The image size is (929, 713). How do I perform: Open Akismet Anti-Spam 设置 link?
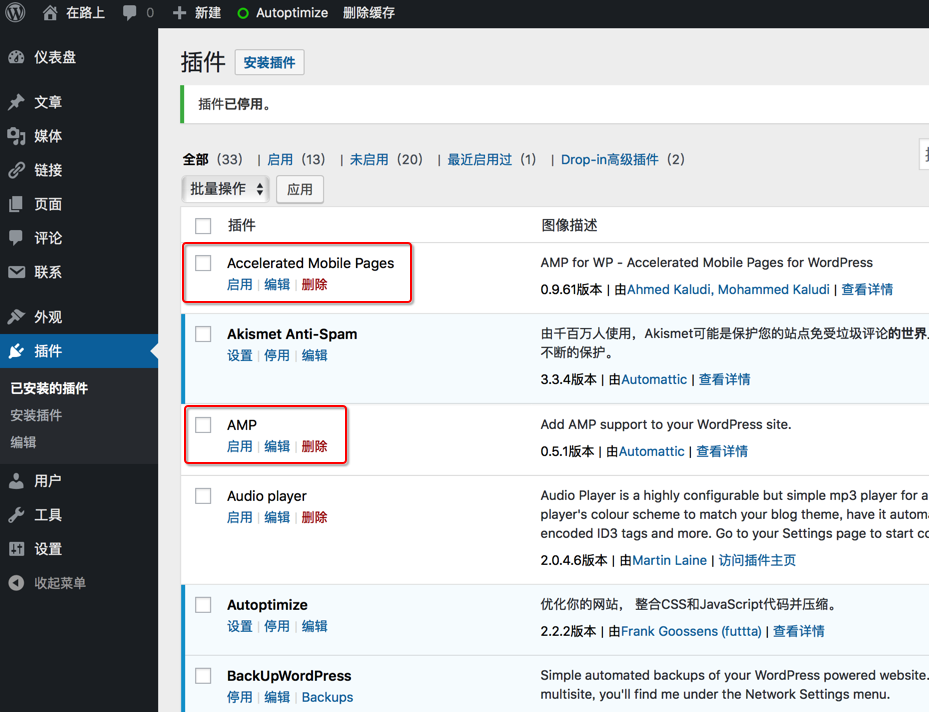click(x=240, y=356)
